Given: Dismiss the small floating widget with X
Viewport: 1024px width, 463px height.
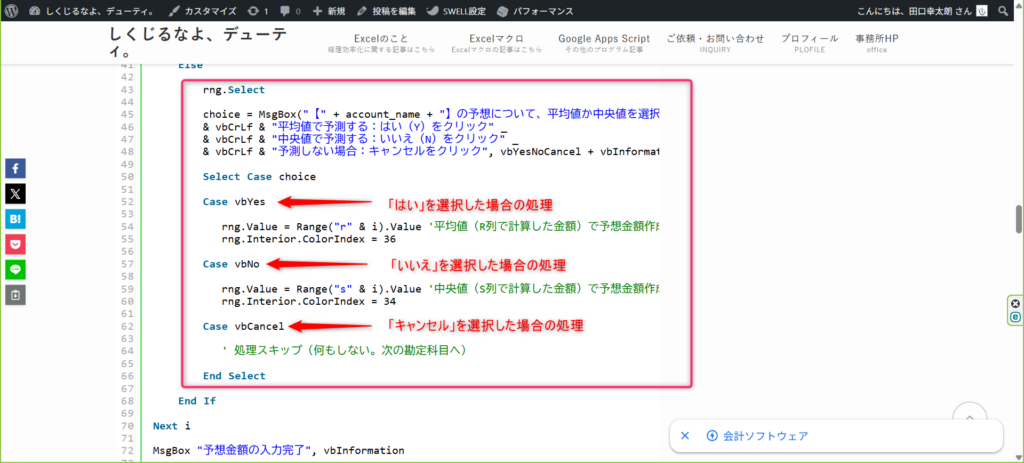Looking at the screenshot, I should pyautogui.click(x=1015, y=303).
